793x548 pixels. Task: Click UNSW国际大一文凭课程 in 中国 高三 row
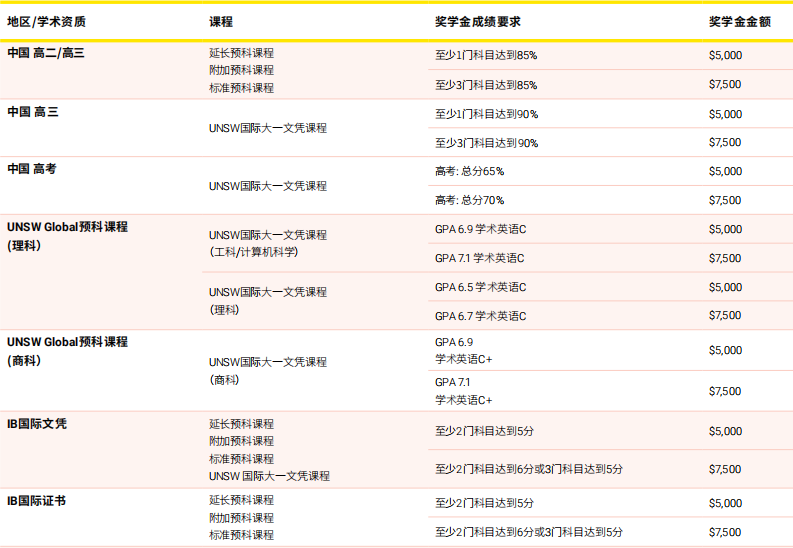(268, 128)
